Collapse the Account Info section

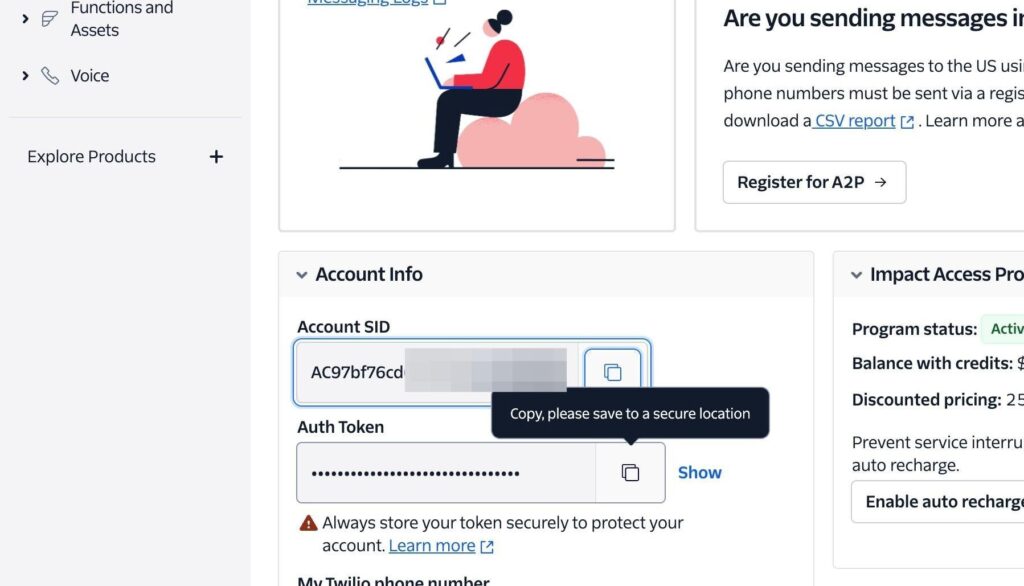click(301, 275)
